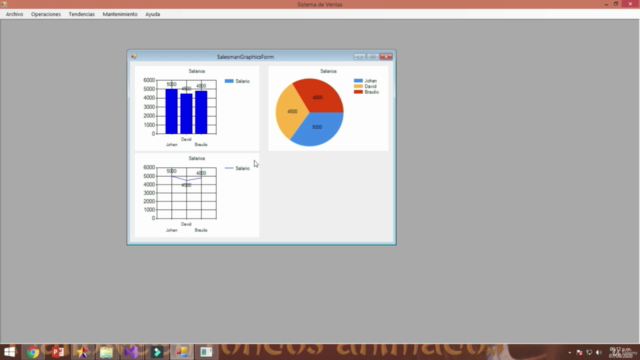Viewport: 640px width, 360px height.
Task: Minimize the main Sistema de Ventas window
Action: click(x=606, y=4)
